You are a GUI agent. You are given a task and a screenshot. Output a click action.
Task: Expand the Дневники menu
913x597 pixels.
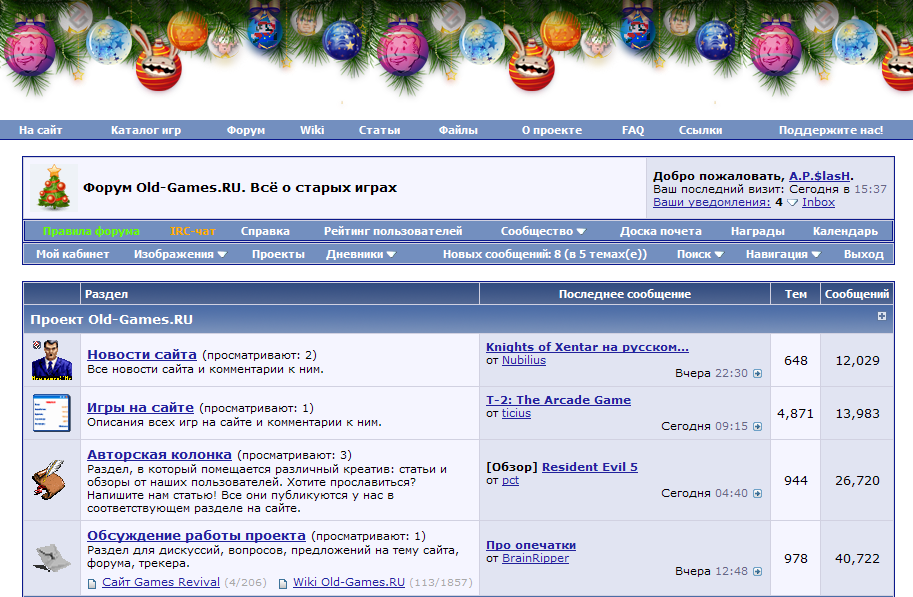pos(360,254)
